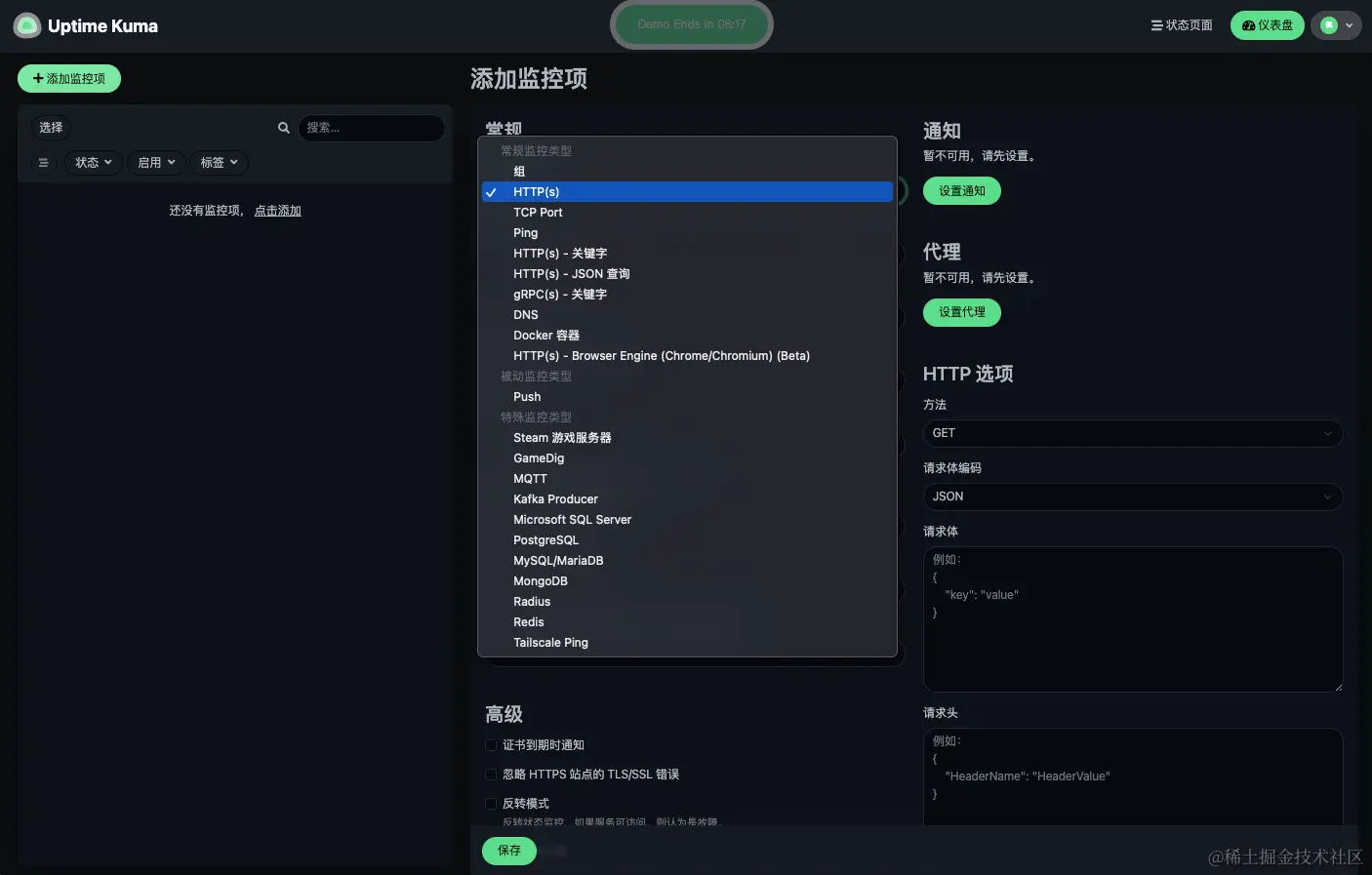Open the 请求体编码 JSON dropdown
This screenshot has height=875, width=1372.
click(1133, 497)
